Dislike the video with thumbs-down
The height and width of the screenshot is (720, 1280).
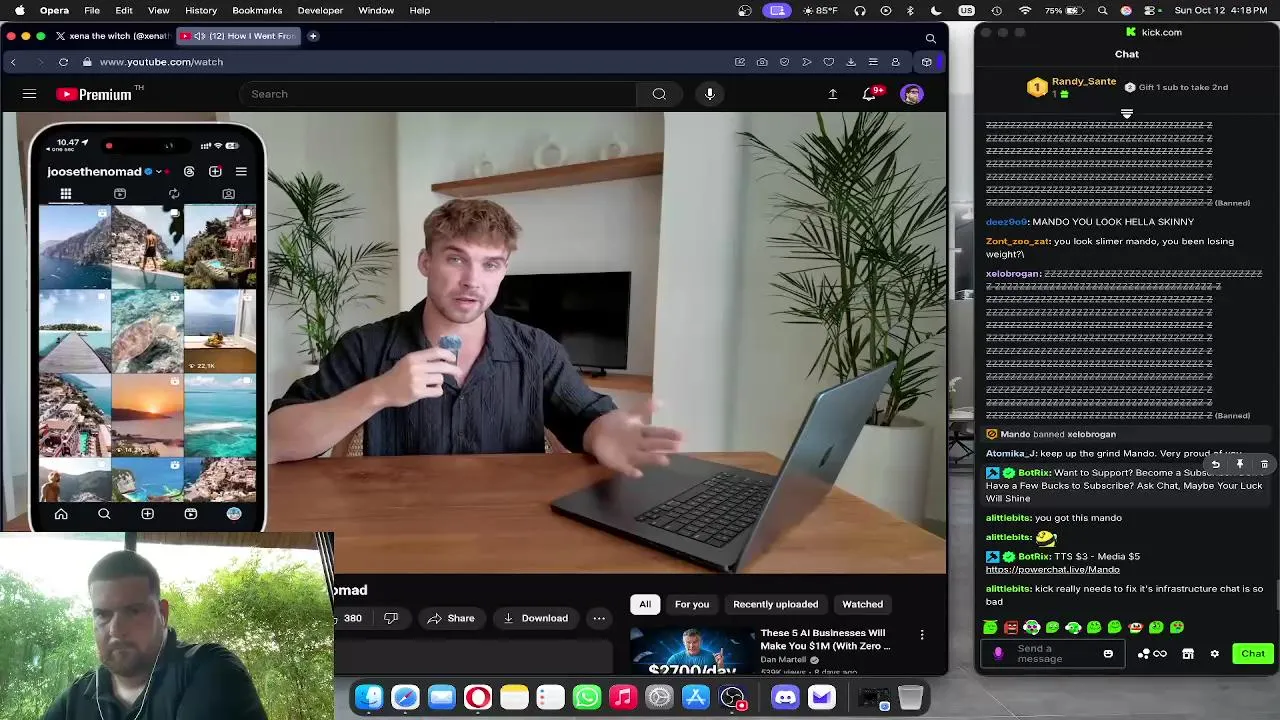(391, 618)
